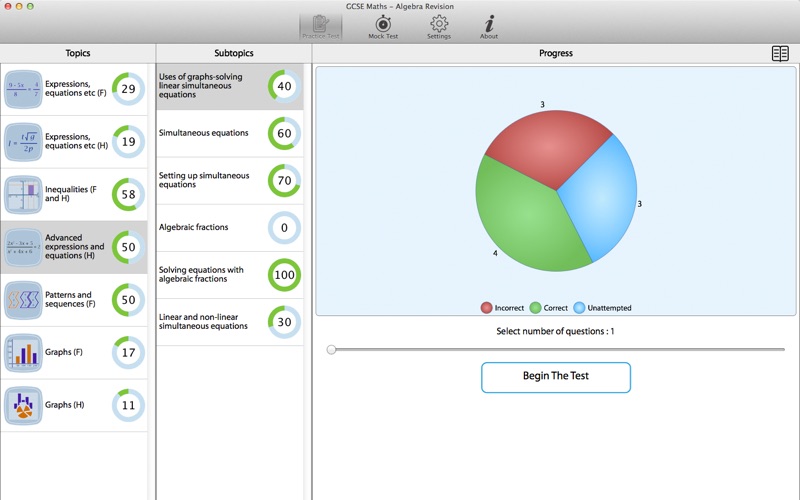
Task: Select subtopic Uses of graphs-solving linear simultaneous equations
Action: click(230, 86)
